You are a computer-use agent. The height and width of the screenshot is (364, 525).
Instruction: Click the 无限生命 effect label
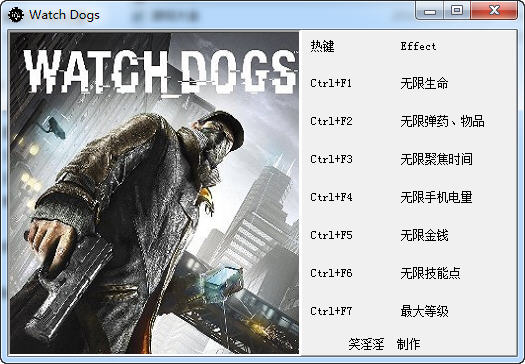pos(424,83)
